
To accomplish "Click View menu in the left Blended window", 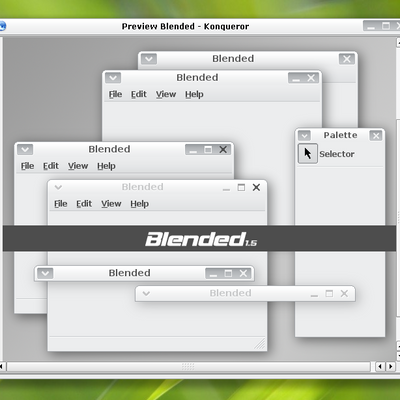I will coord(78,166).
